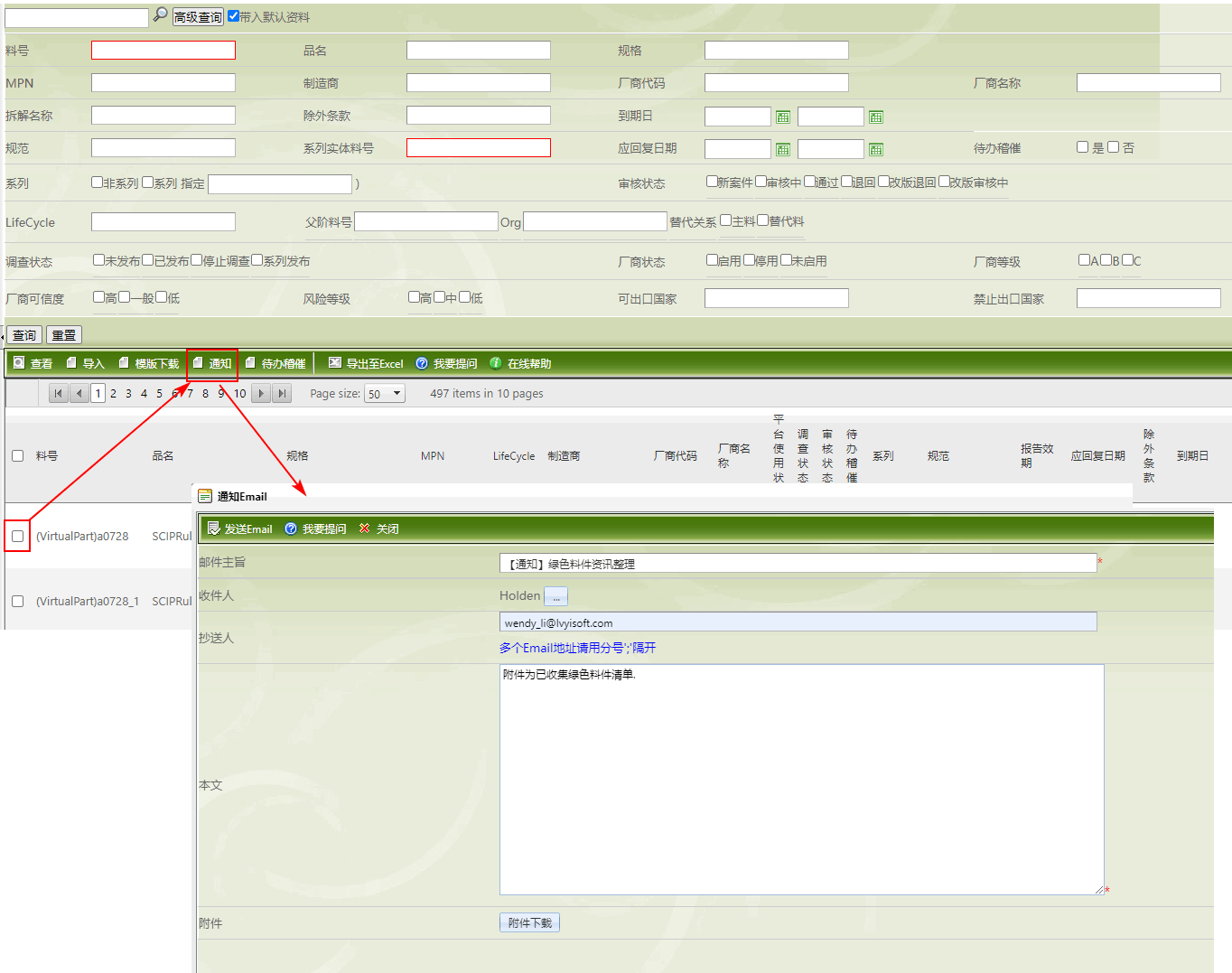The width and height of the screenshot is (1232, 973).
Task: Check the 待办稽催 是 option
Action: (1082, 147)
